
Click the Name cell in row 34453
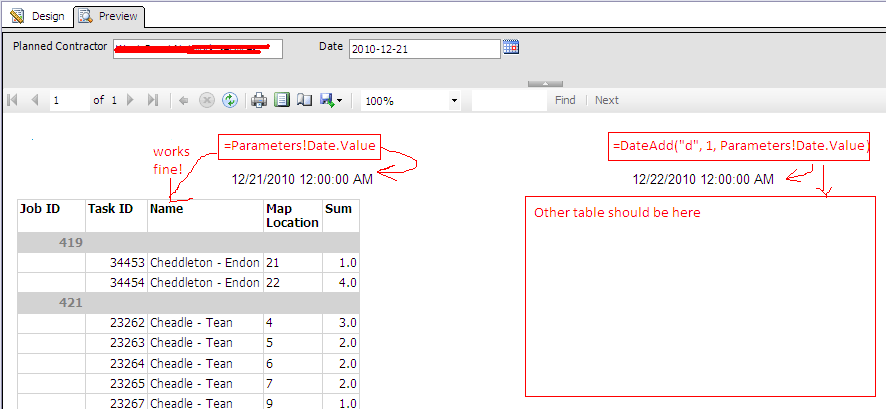206,263
